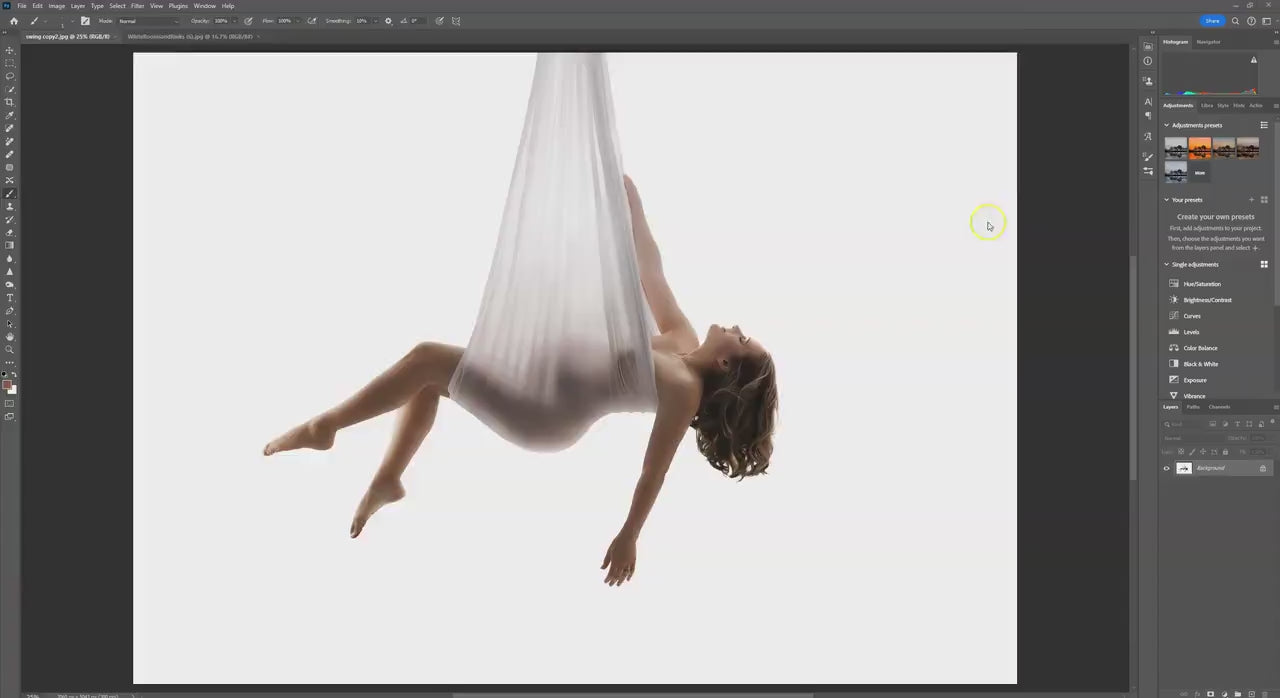Screen dimensions: 1280x698
Task: Collapse the Single adjustments section
Action: (x=1166, y=265)
